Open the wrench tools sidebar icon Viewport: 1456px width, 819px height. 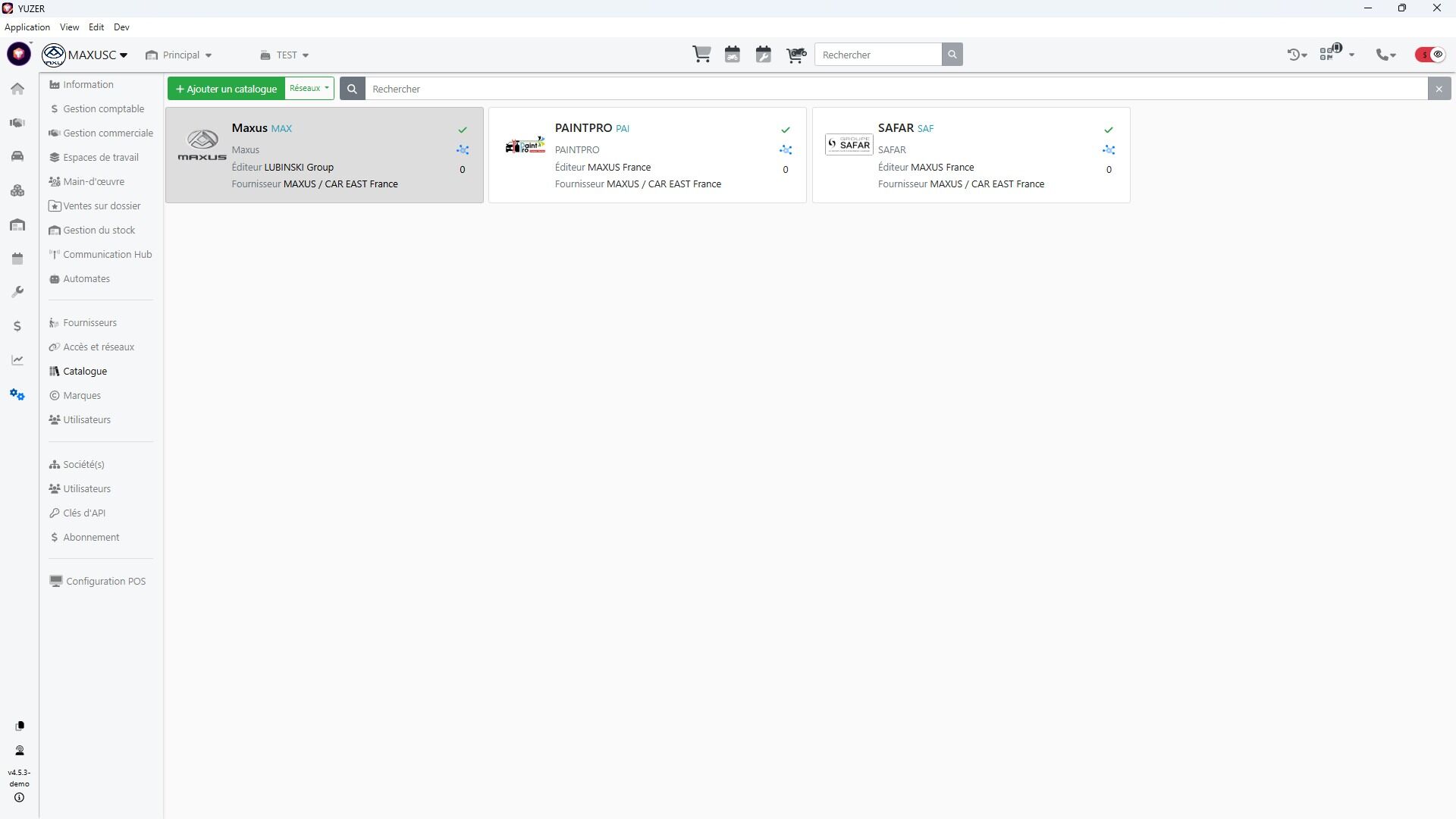click(17, 292)
